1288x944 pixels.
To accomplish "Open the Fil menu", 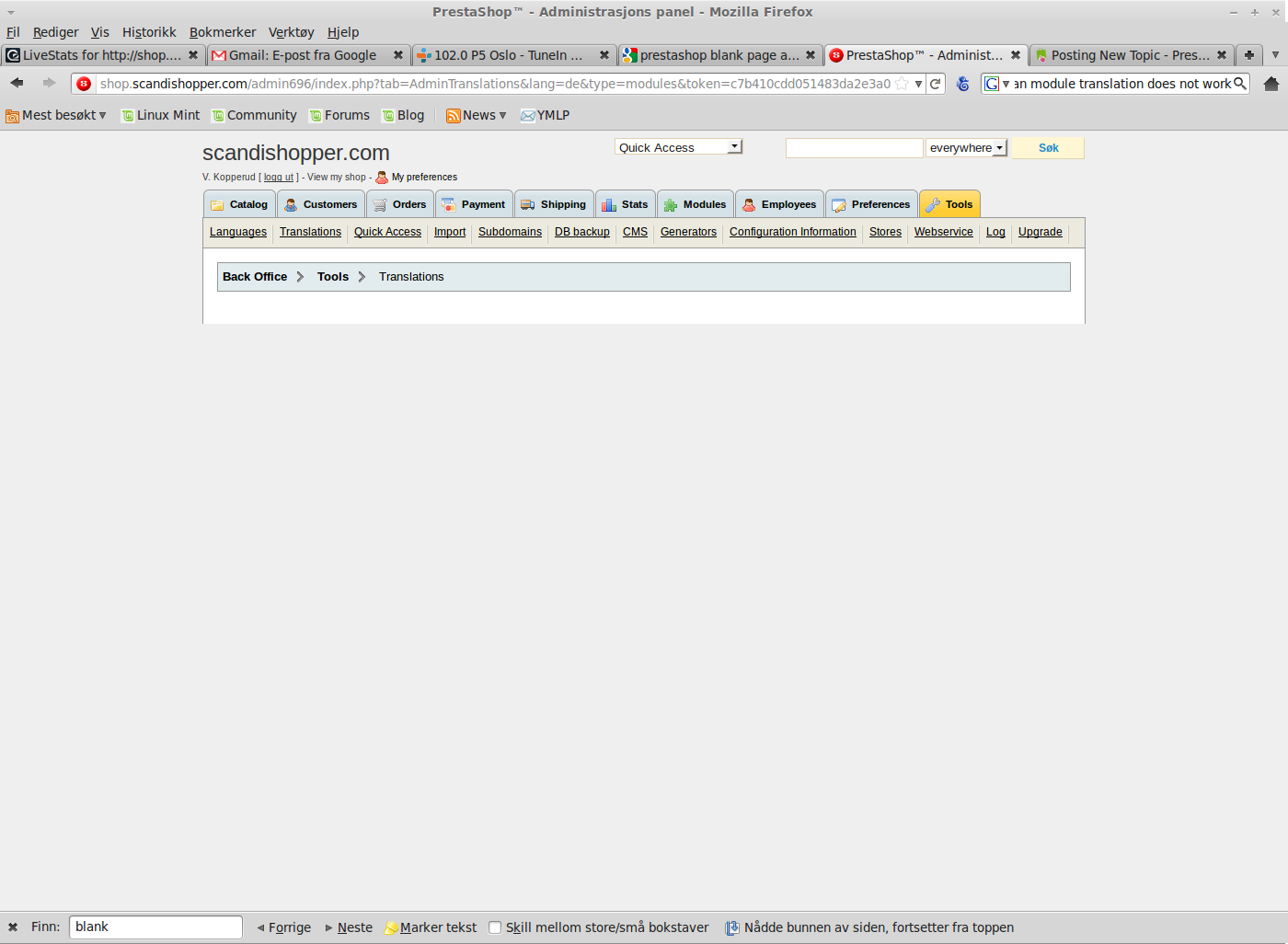I will (x=13, y=32).
